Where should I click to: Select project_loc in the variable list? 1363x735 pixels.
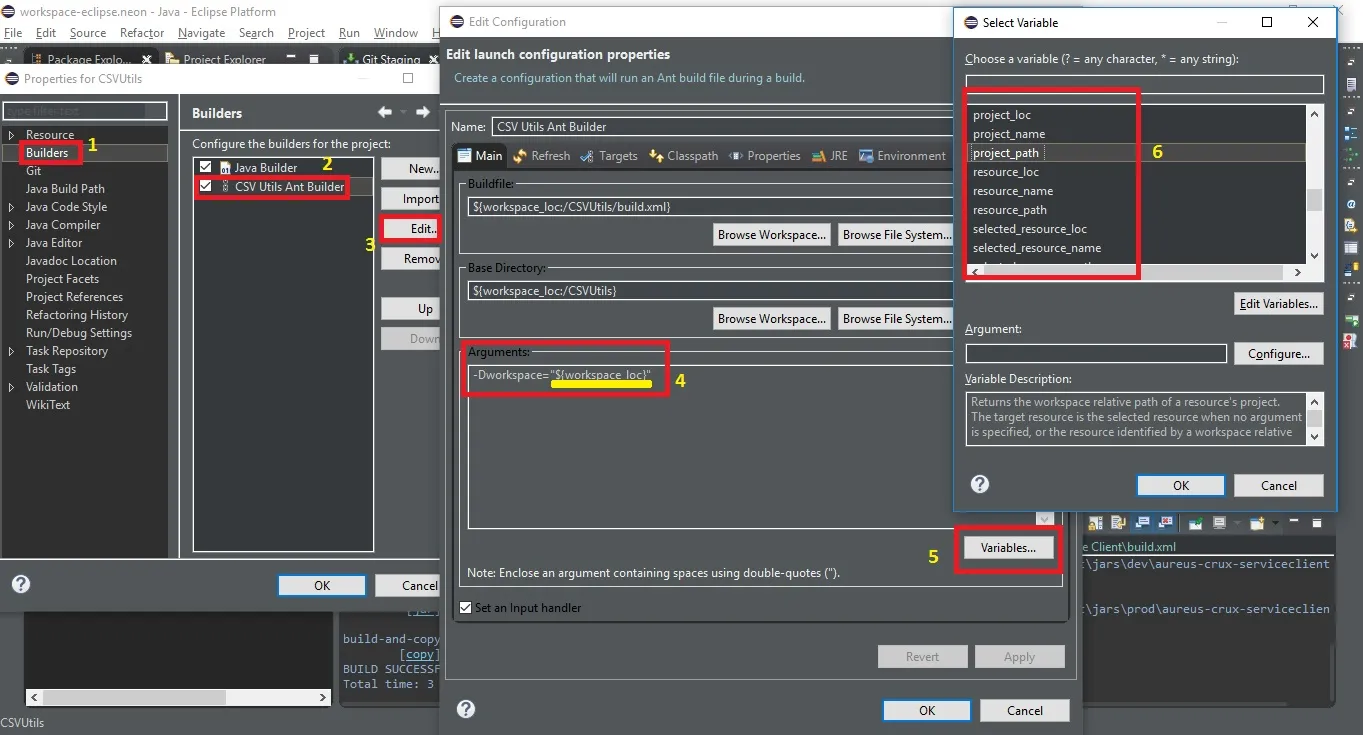point(1002,115)
